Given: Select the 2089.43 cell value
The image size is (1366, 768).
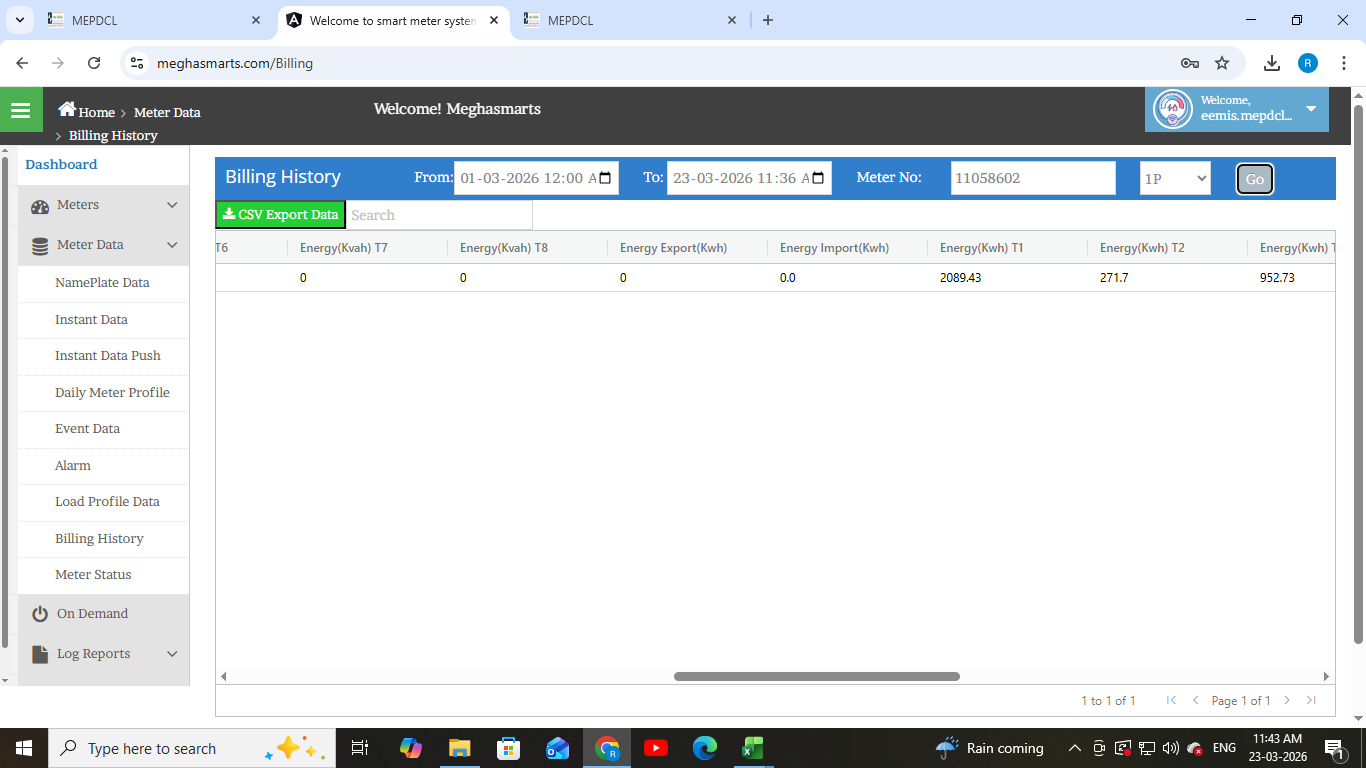Looking at the screenshot, I should [961, 278].
